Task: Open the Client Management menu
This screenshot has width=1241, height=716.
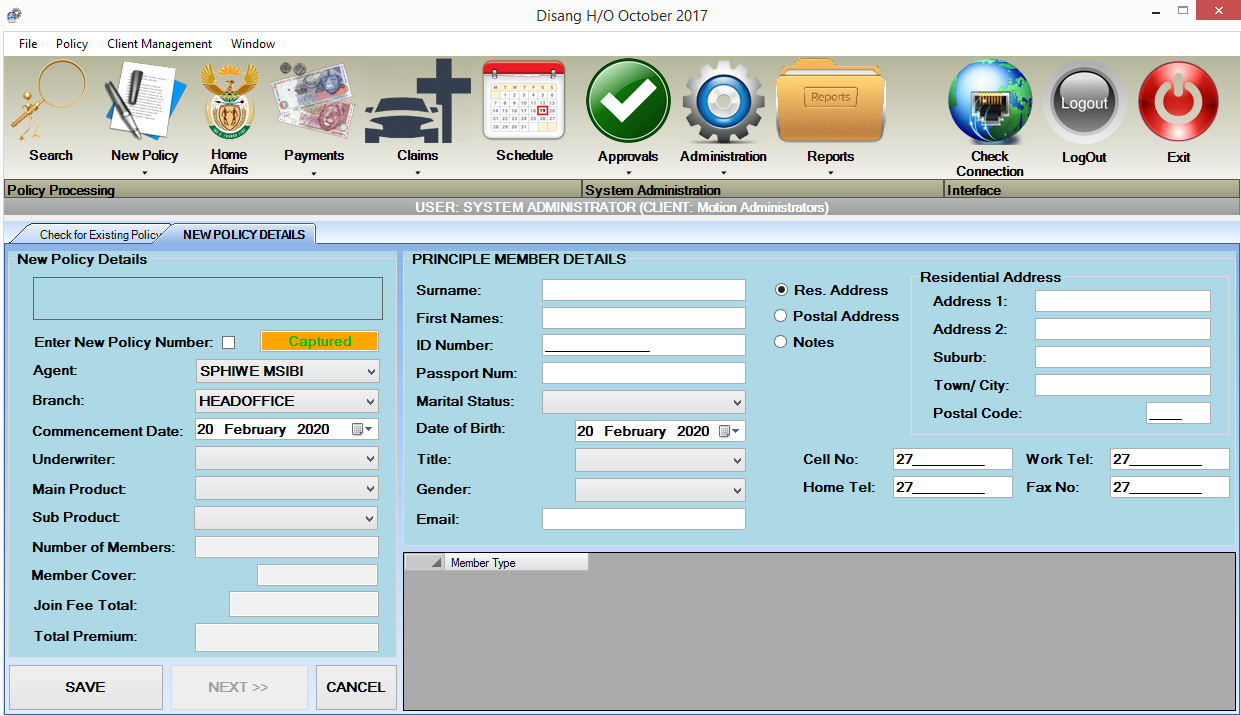Action: tap(159, 44)
